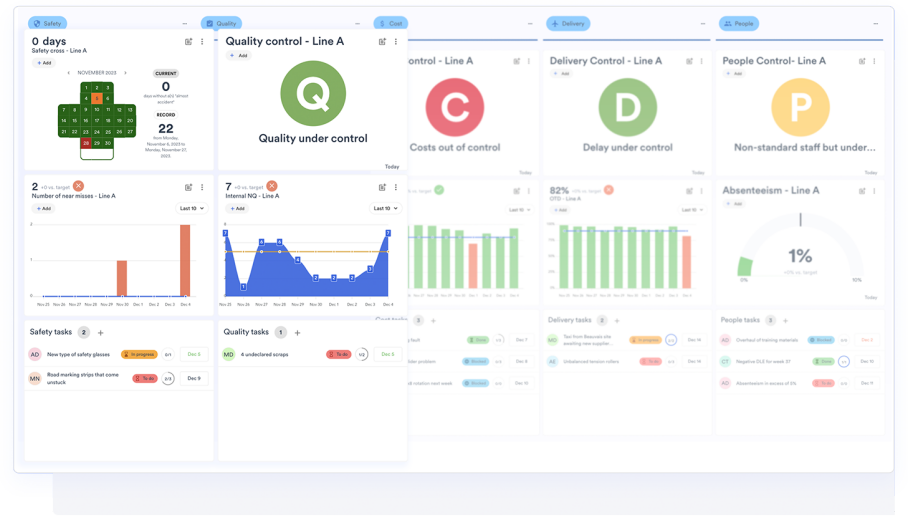Expand the Last 10 dropdown on near misses chart
Screen dimensions: 908x530
pyautogui.click(x=191, y=208)
